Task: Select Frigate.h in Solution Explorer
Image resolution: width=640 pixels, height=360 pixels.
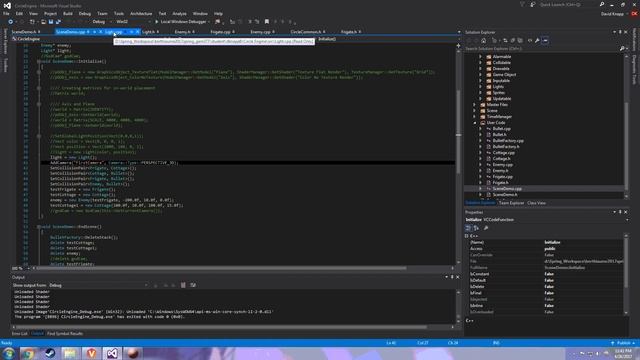Action: [x=500, y=182]
